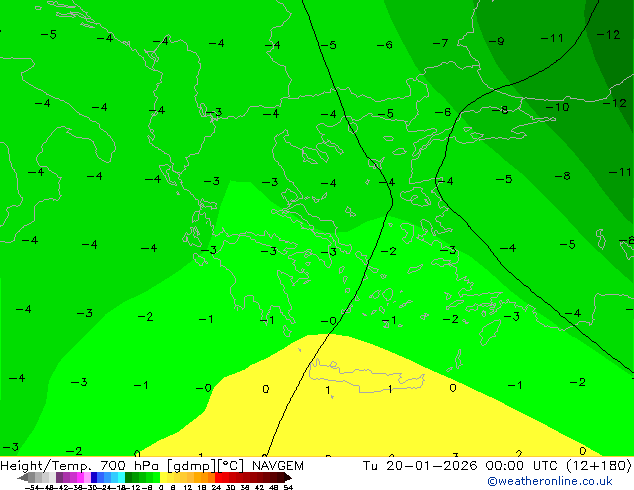Select the dark purple legend swatch

click(x=59, y=478)
